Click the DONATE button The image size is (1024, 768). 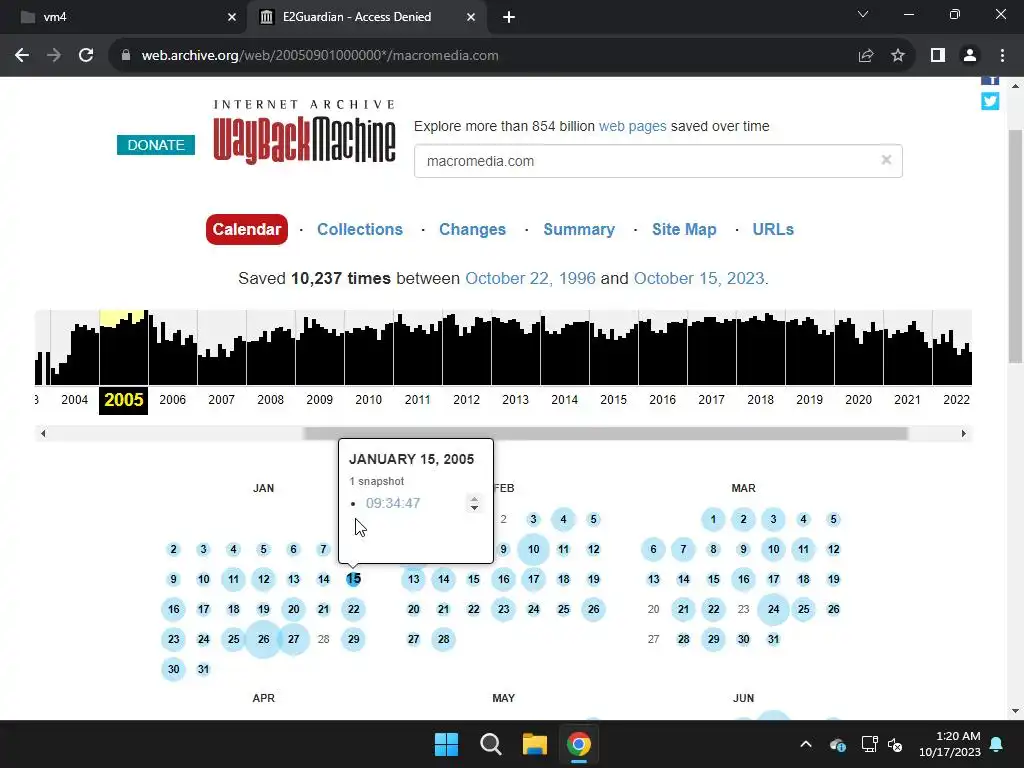point(156,145)
